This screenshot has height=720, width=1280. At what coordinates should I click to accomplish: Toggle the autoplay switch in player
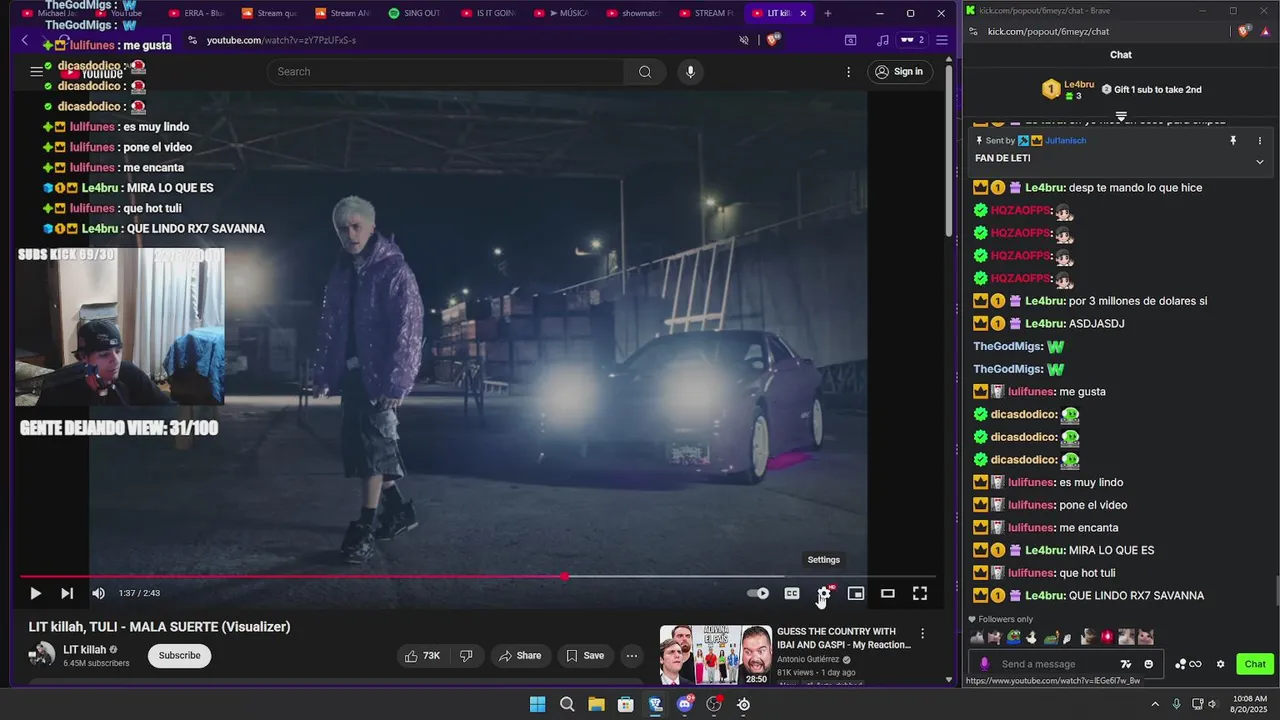(x=758, y=593)
